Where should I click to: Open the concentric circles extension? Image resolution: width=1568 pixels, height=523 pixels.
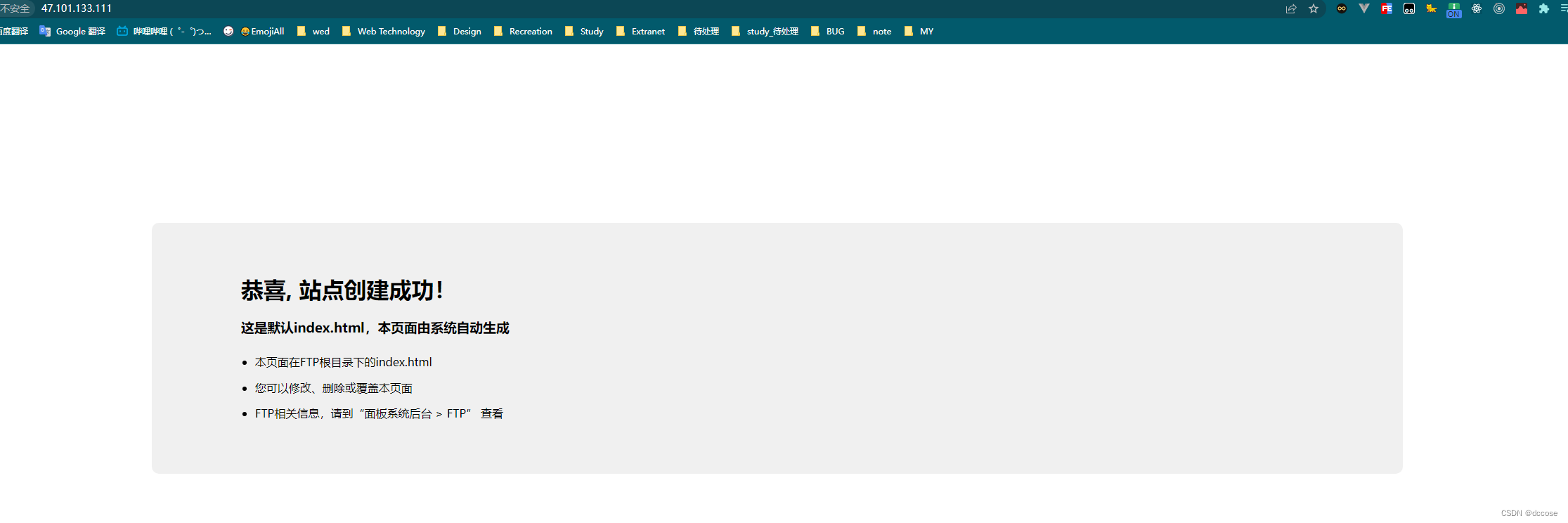click(1499, 8)
